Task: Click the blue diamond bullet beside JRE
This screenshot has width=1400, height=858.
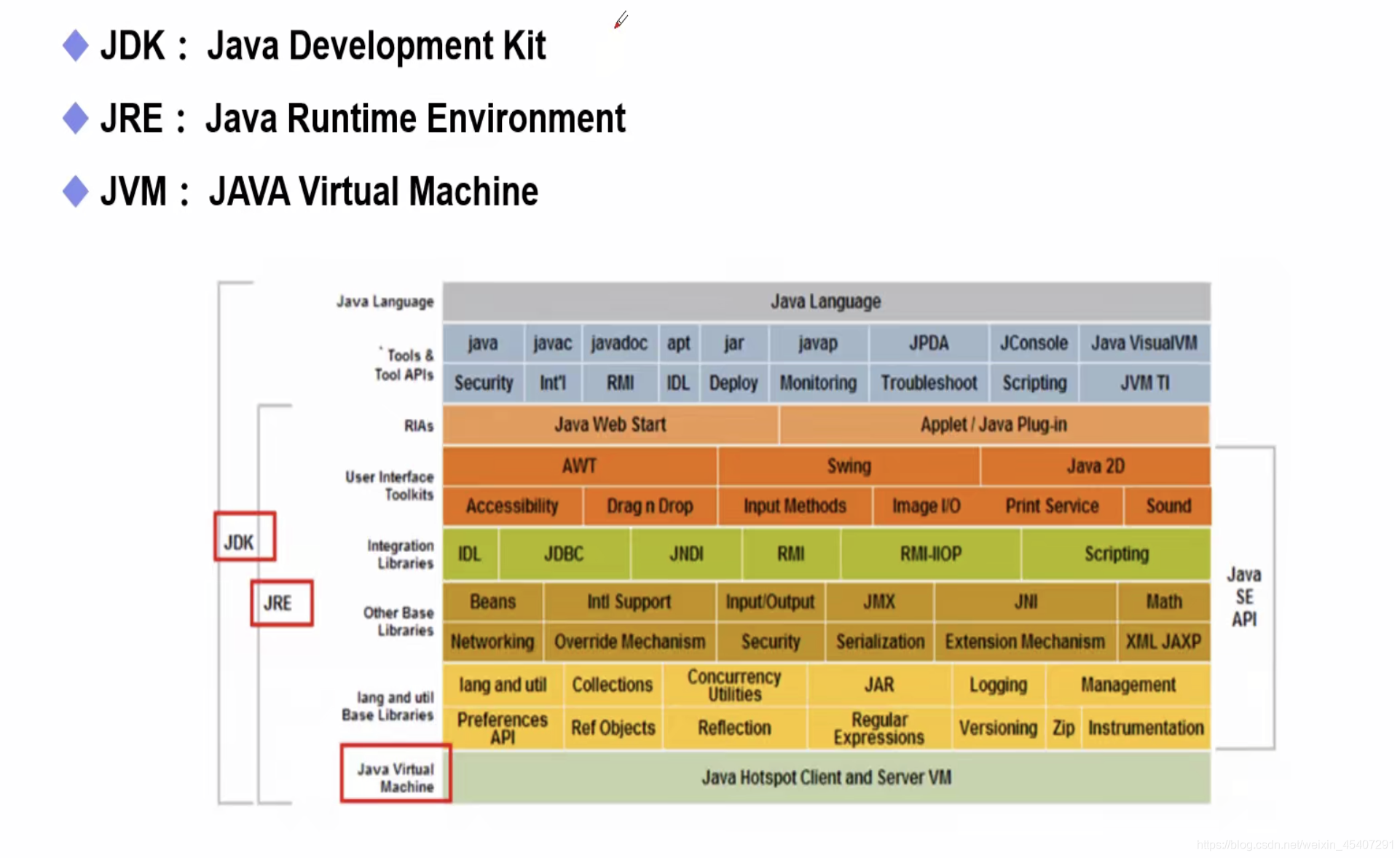Action: click(76, 118)
